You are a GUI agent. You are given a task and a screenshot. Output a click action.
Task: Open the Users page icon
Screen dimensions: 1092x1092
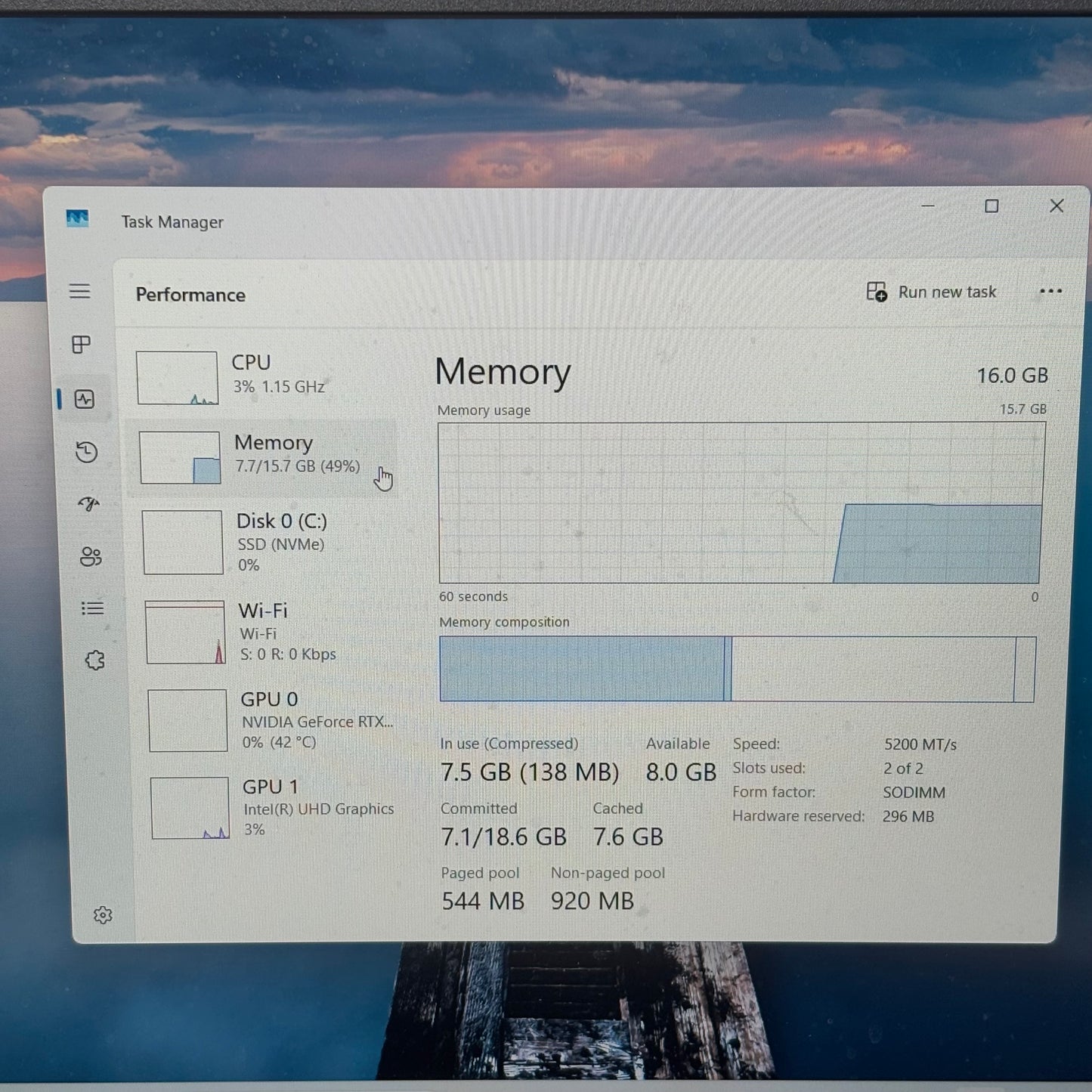(x=91, y=557)
